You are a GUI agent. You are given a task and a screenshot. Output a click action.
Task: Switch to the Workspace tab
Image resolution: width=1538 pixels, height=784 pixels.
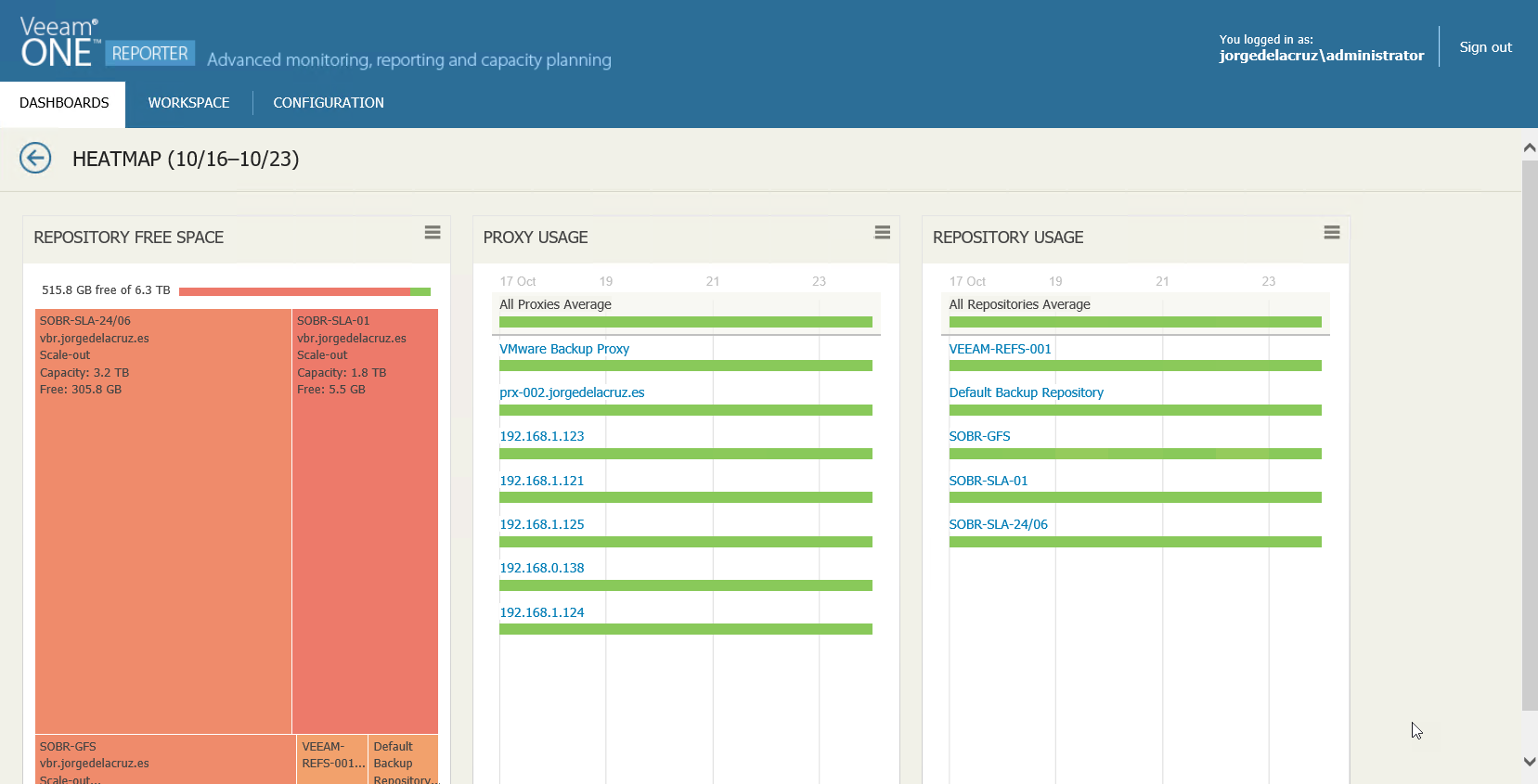click(188, 103)
